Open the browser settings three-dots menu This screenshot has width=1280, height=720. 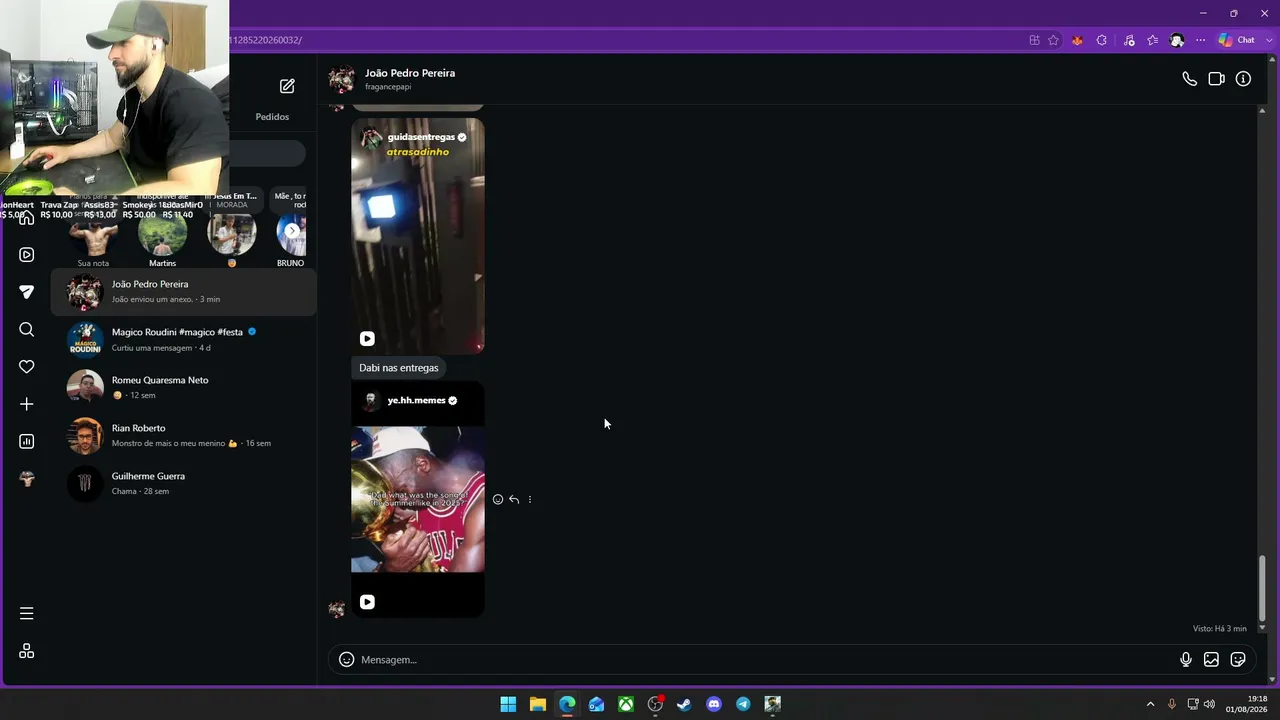tap(1201, 40)
